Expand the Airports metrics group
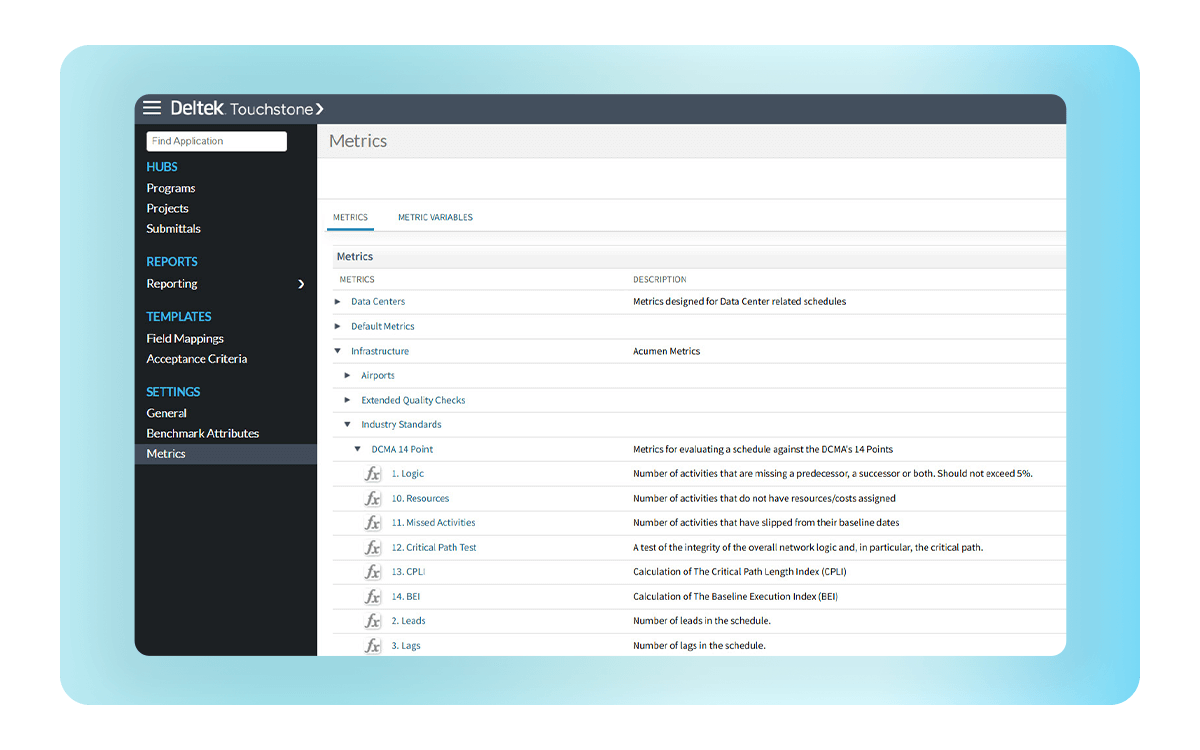Image resolution: width=1200 pixels, height=750 pixels. coord(347,375)
